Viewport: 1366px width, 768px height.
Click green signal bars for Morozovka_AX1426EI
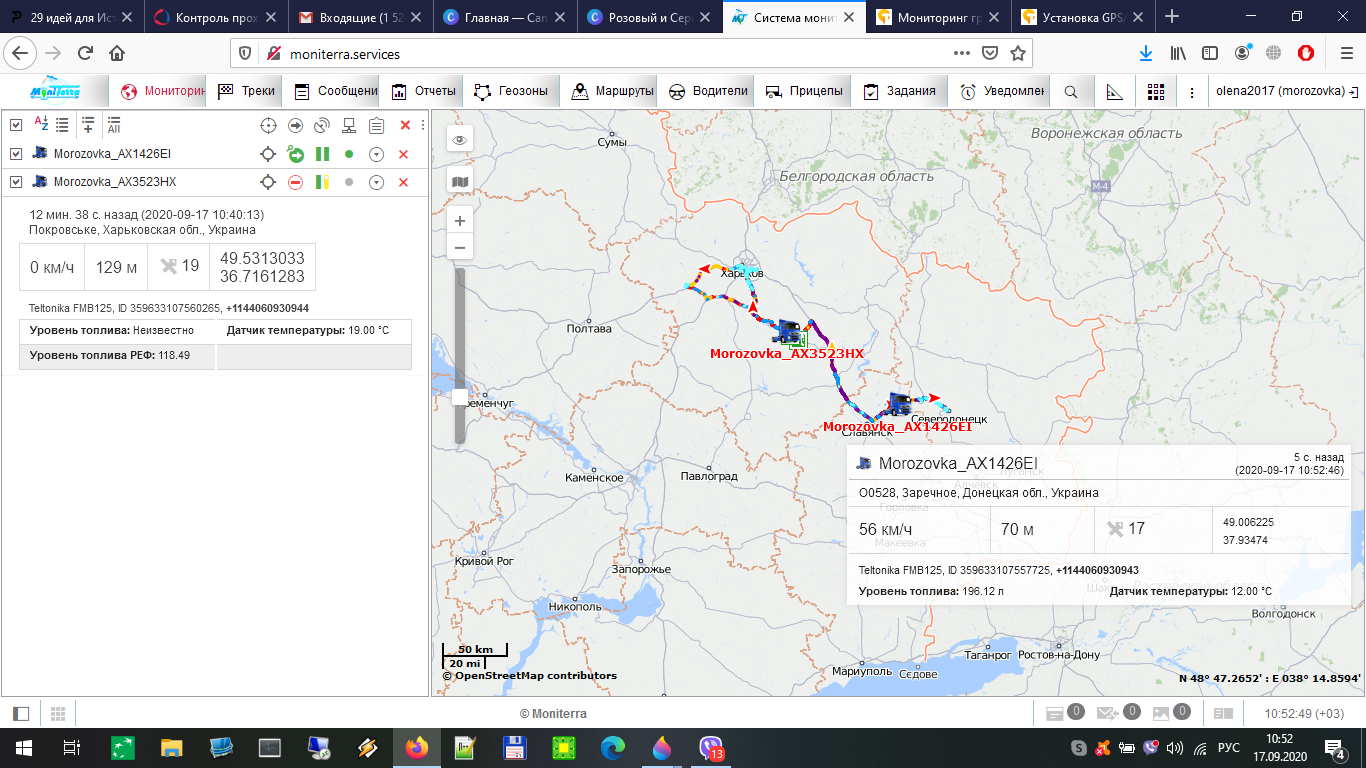pos(322,154)
